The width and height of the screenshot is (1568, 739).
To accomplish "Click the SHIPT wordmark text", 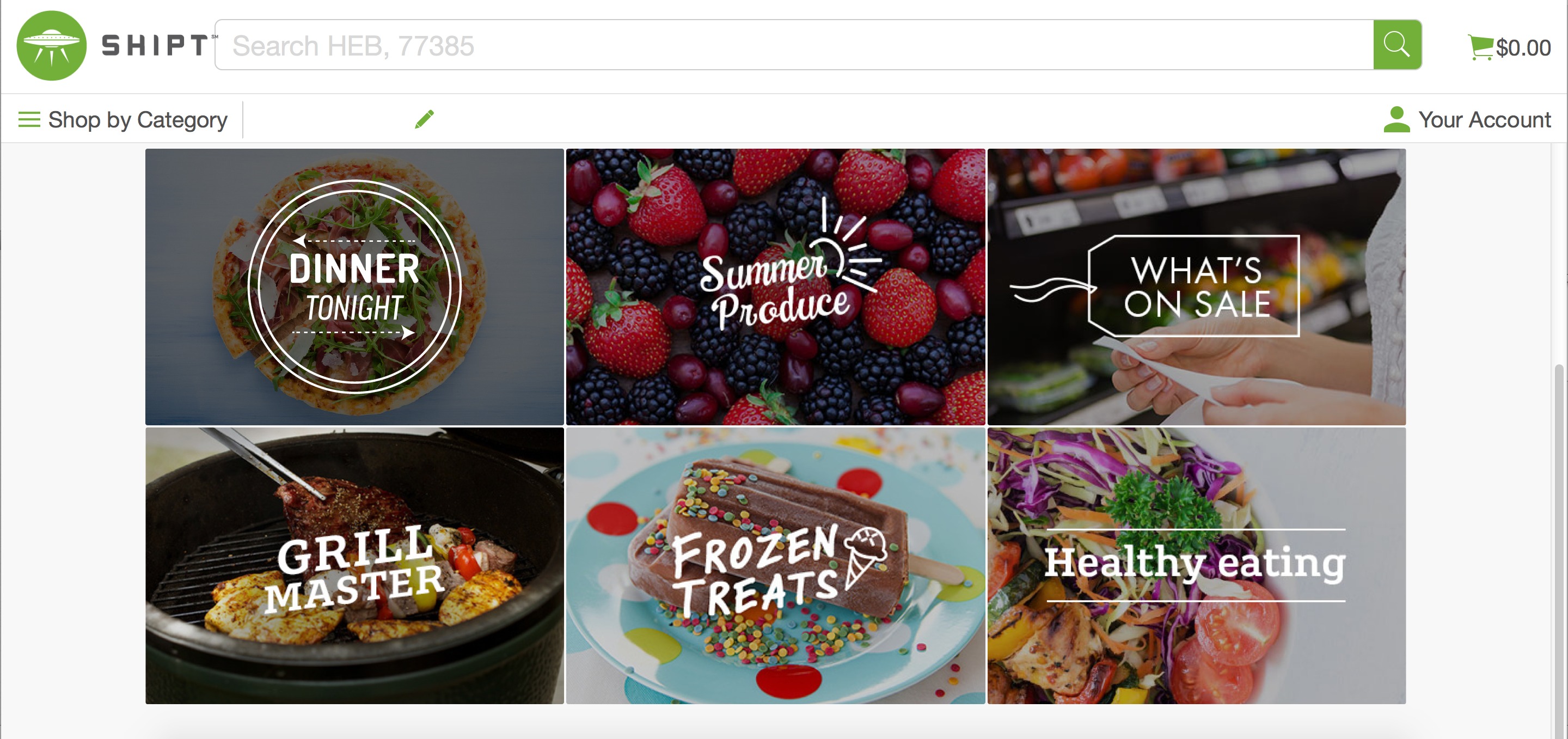I will (155, 45).
